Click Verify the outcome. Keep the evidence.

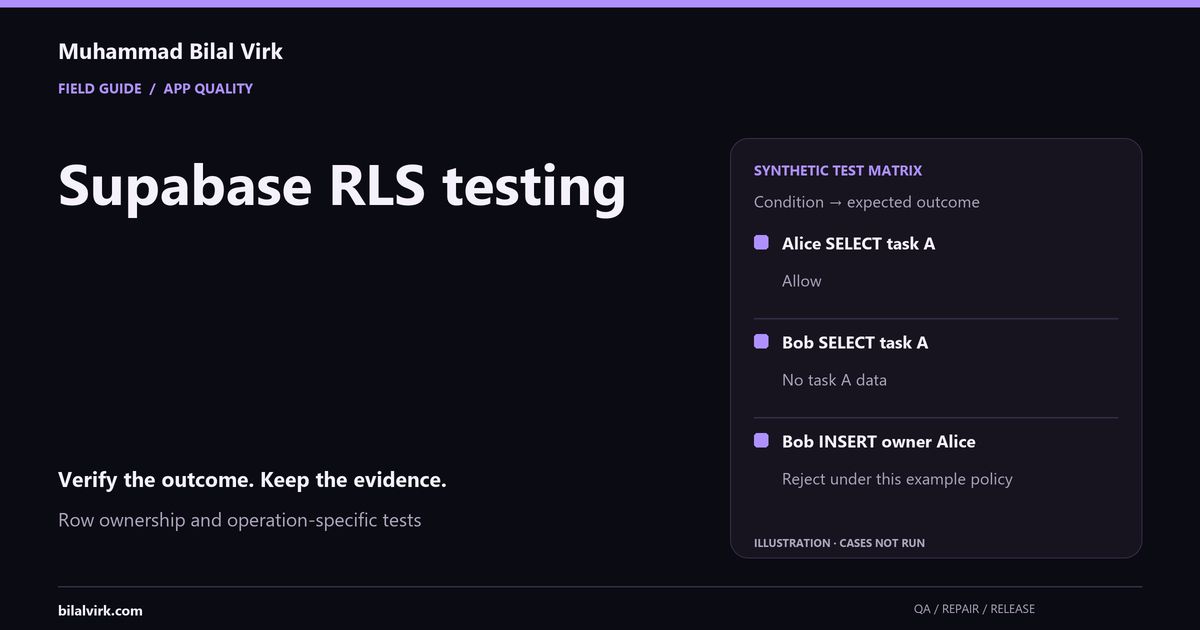click(252, 480)
